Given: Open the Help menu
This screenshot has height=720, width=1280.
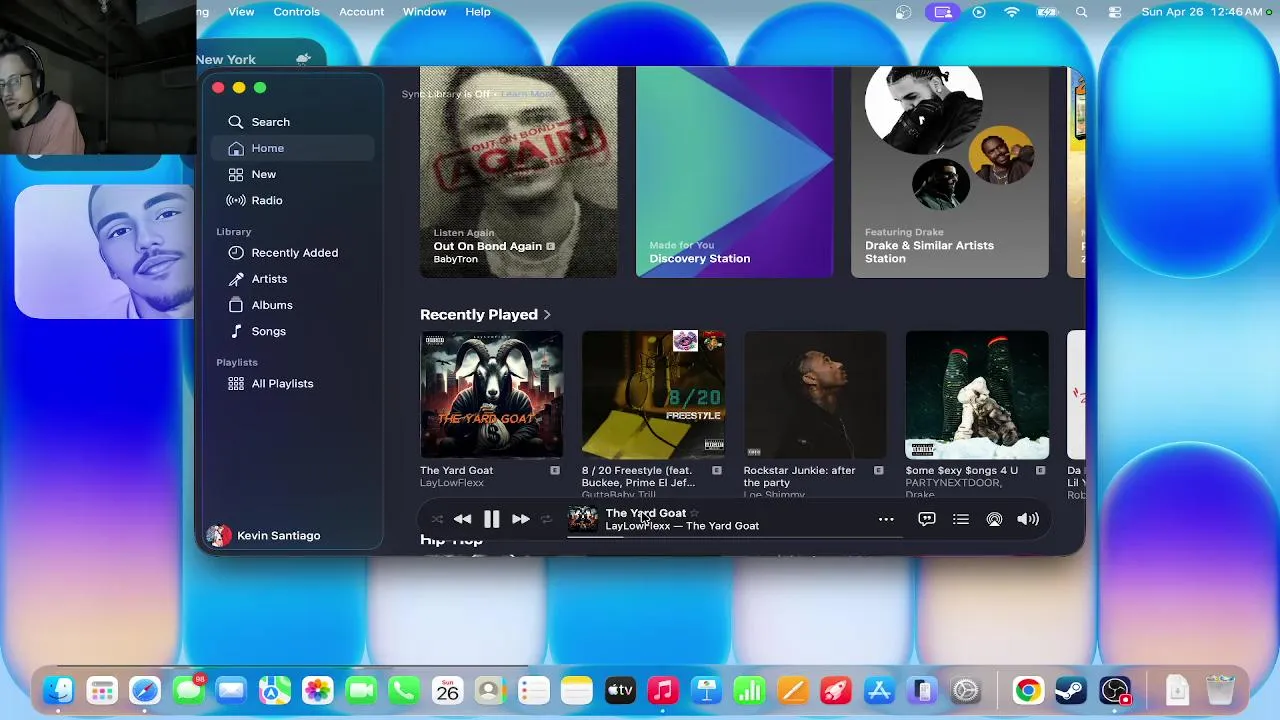Looking at the screenshot, I should 478,12.
